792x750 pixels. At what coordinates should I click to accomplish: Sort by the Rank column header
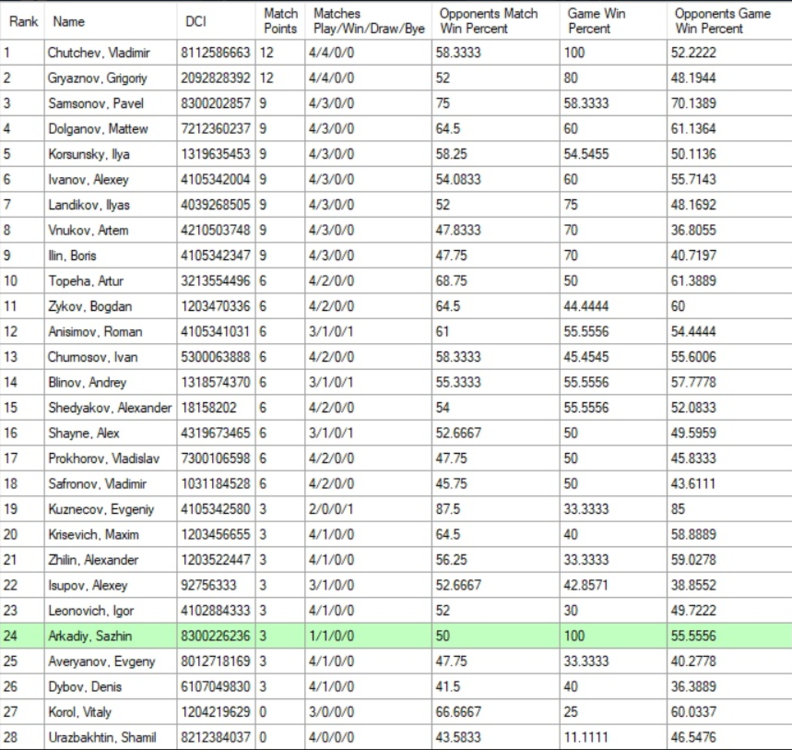coord(23,21)
